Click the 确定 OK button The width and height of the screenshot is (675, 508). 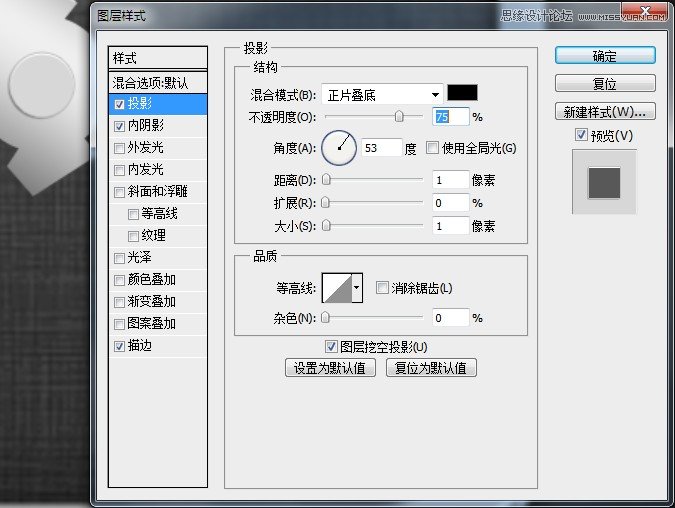605,56
